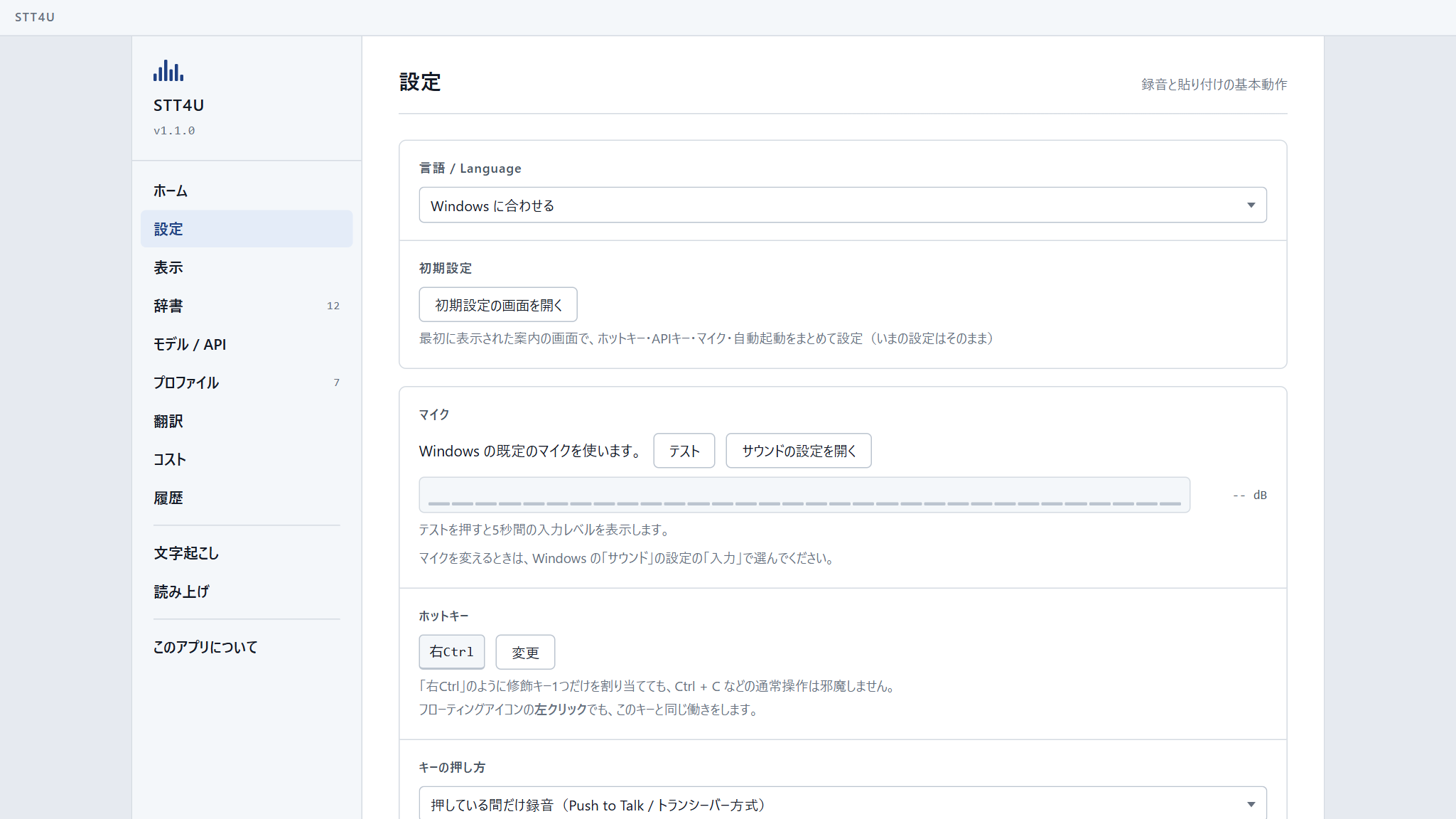Viewport: 1456px width, 819px height.
Task: Click the microphone input level meter
Action: pyautogui.click(x=804, y=495)
